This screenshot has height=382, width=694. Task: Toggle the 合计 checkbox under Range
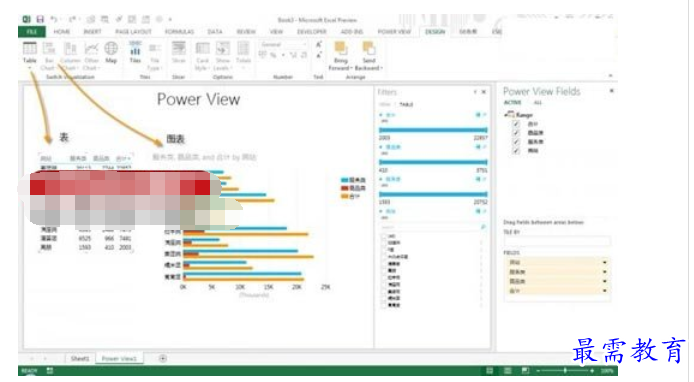coord(516,124)
